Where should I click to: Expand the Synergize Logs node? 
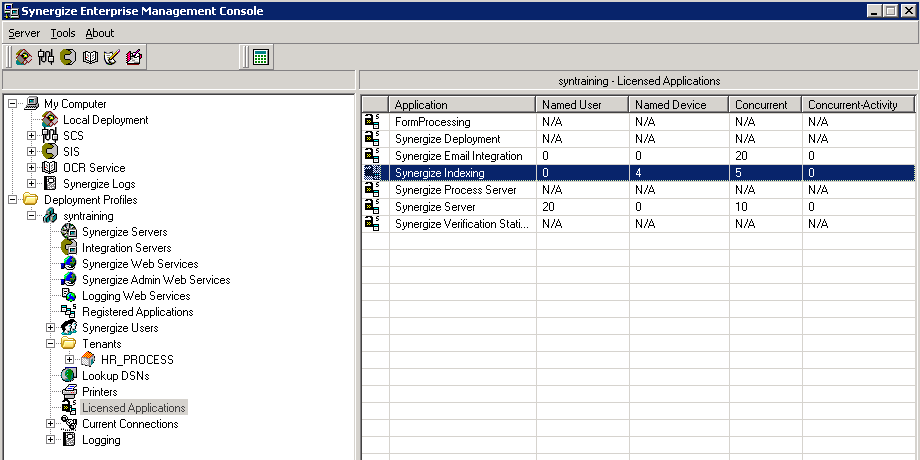[32, 184]
